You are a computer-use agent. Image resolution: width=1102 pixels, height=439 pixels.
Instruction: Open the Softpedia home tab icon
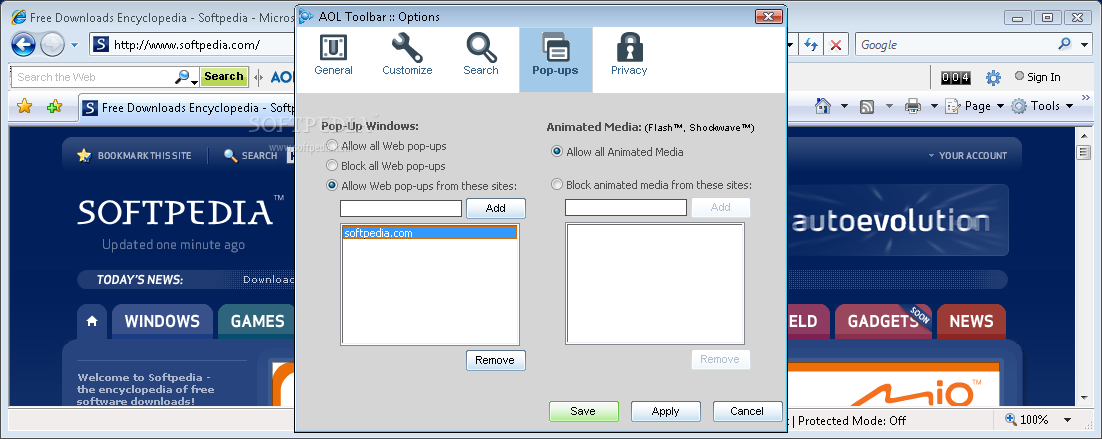(x=92, y=322)
